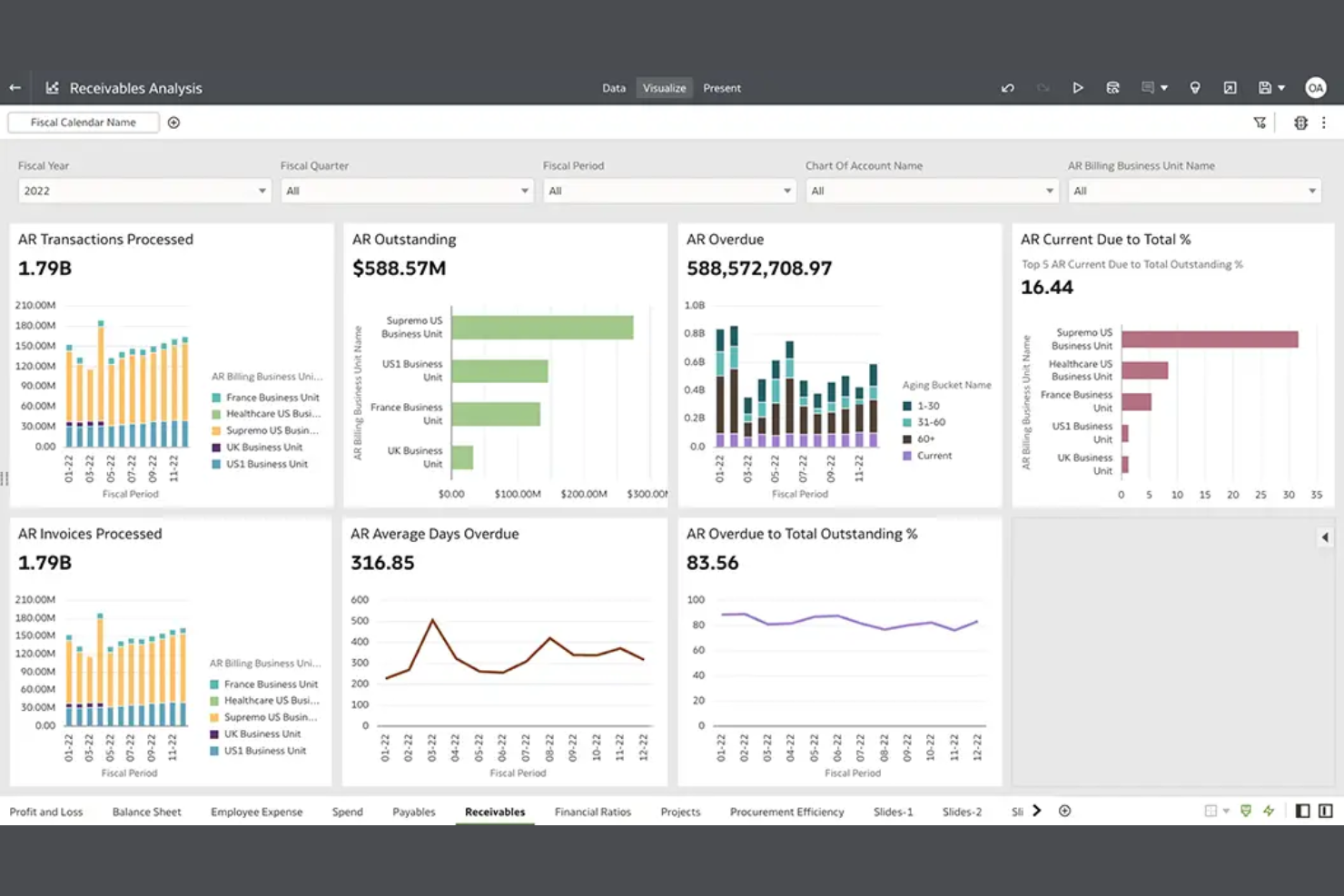
Task: Click UK Business Unit swatch in Invoices legend
Action: [x=215, y=734]
